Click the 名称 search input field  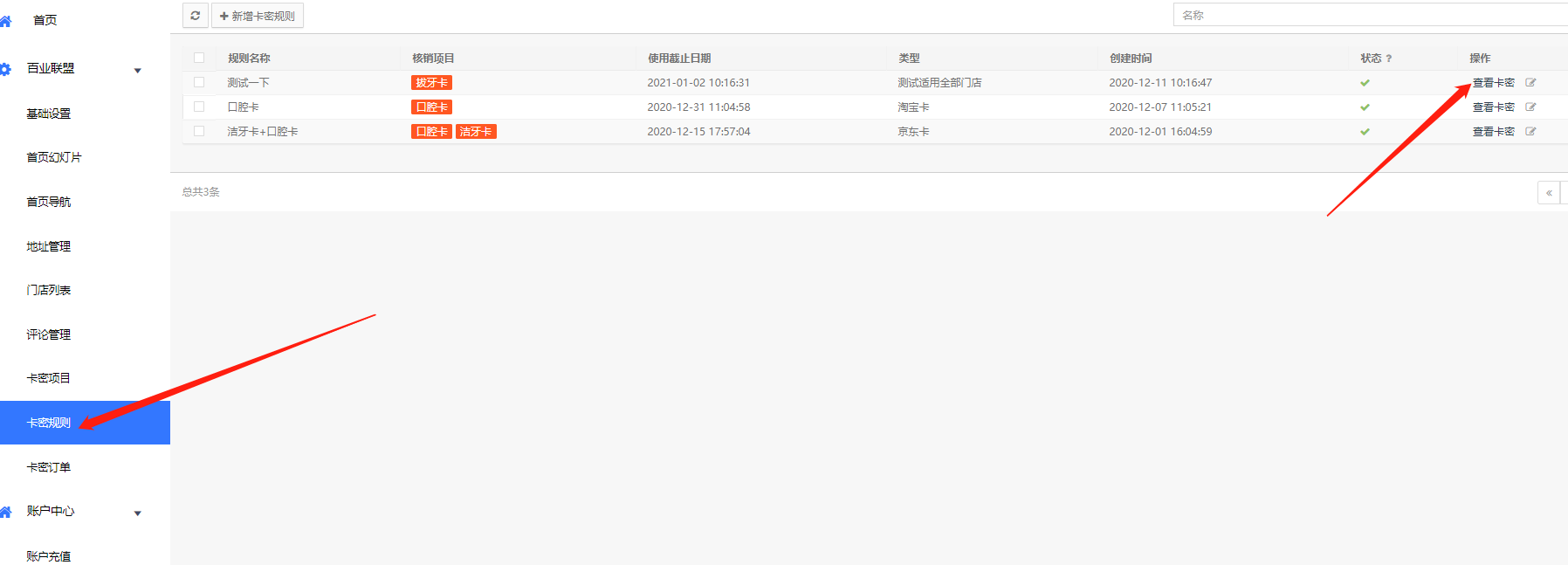pos(1370,15)
